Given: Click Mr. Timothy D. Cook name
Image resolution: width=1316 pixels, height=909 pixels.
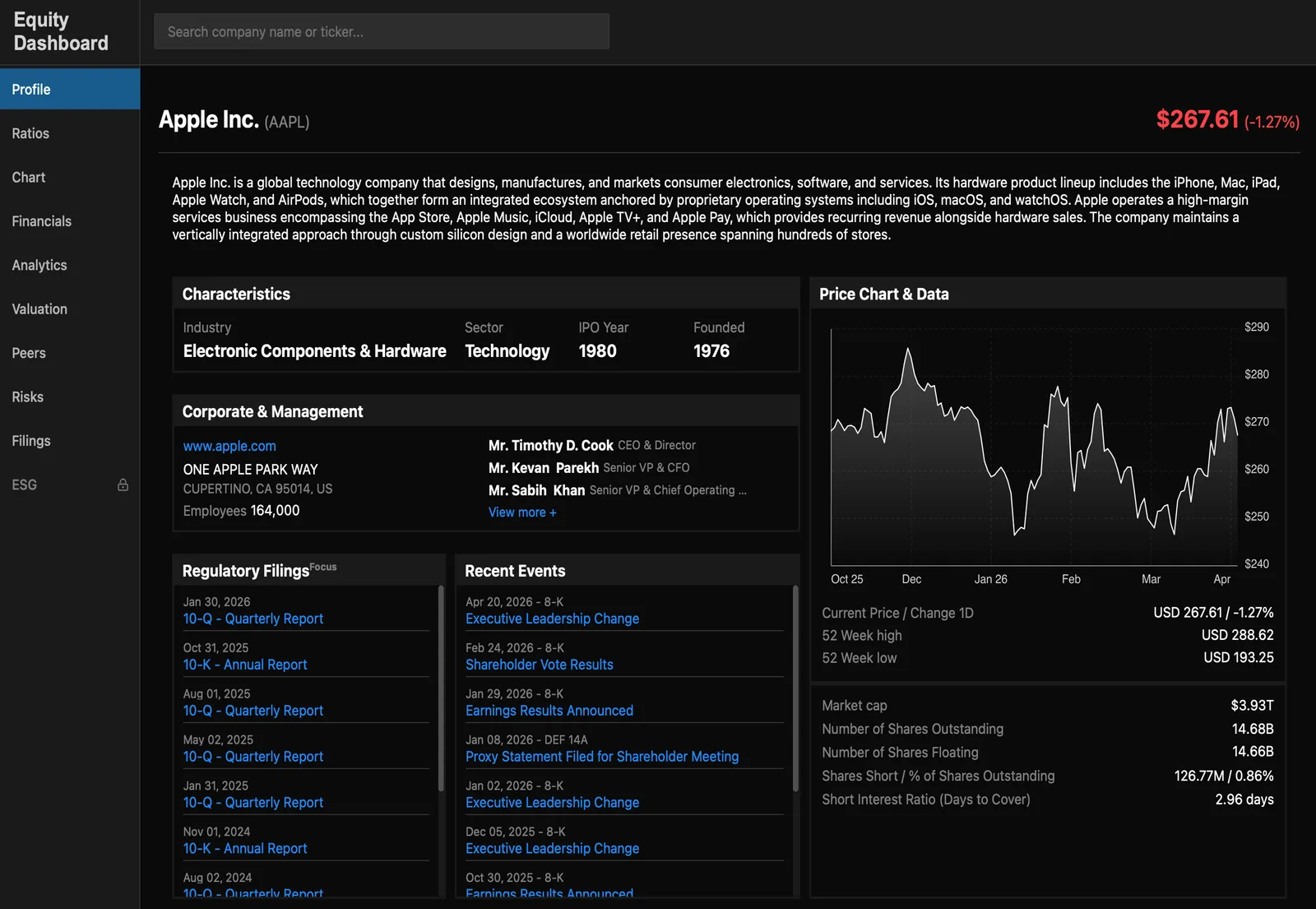Looking at the screenshot, I should pos(551,445).
